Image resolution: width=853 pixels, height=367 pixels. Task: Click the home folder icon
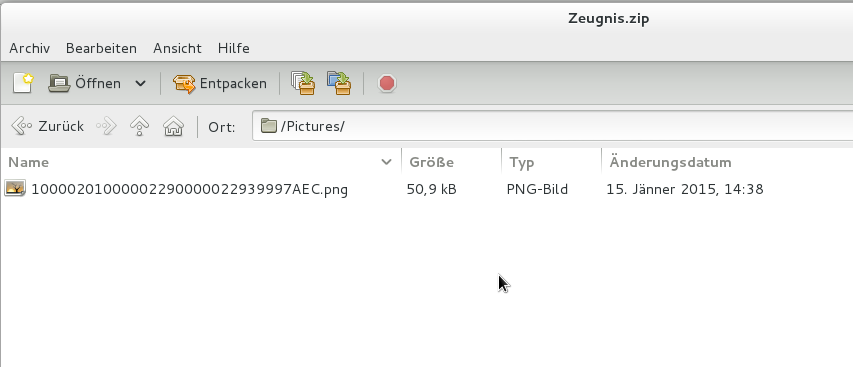[173, 126]
